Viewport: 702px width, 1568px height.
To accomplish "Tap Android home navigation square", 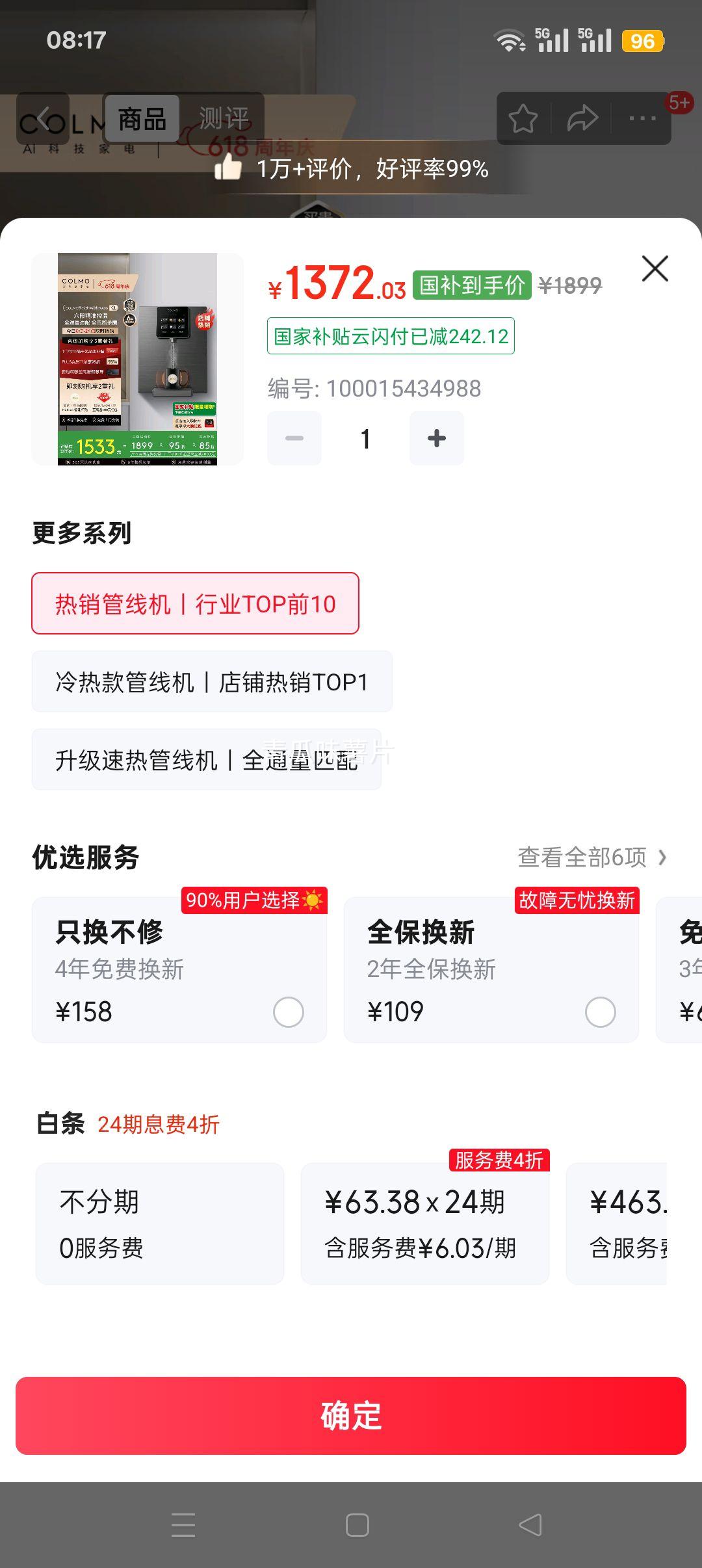I will click(357, 1525).
